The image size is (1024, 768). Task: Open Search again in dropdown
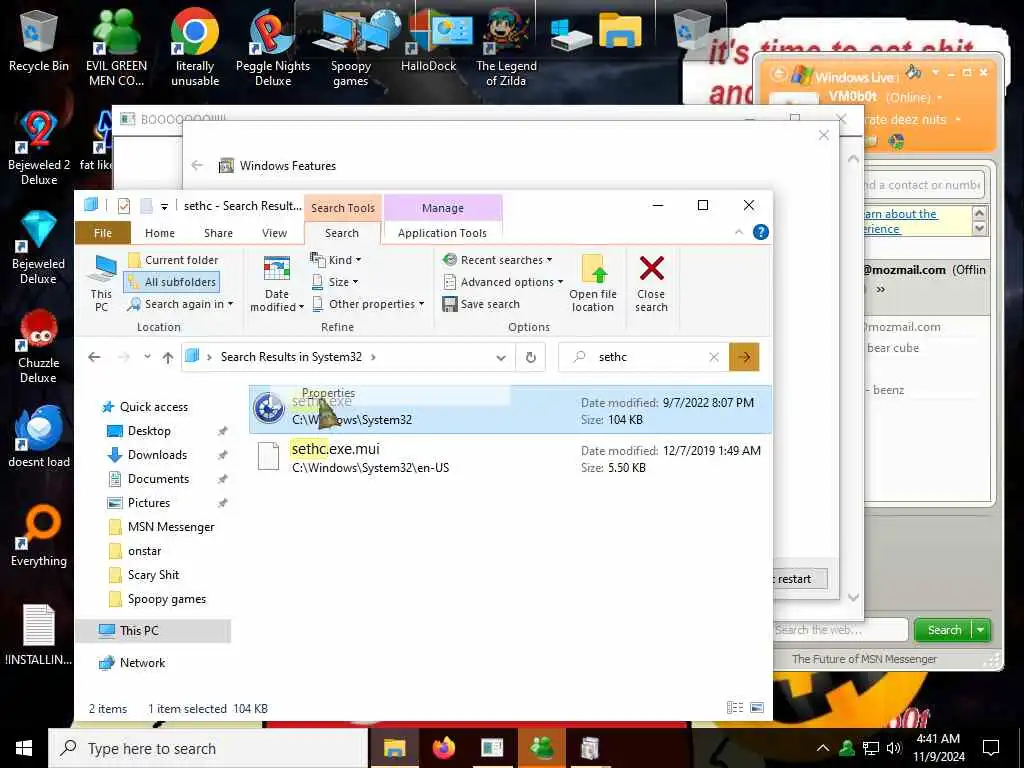point(180,304)
